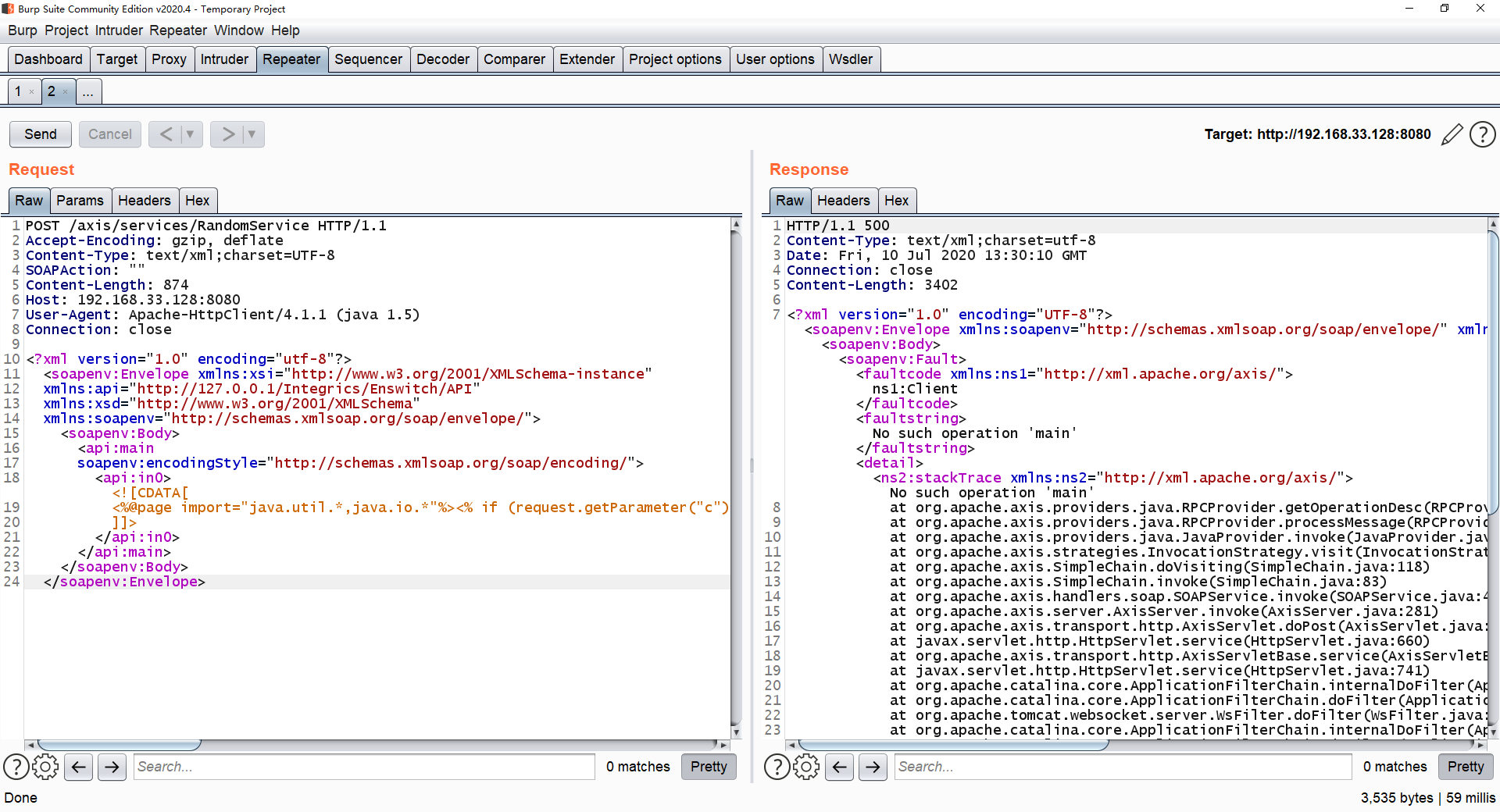Switch to the Comparer tab
Image resolution: width=1500 pixels, height=812 pixels.
coord(514,59)
